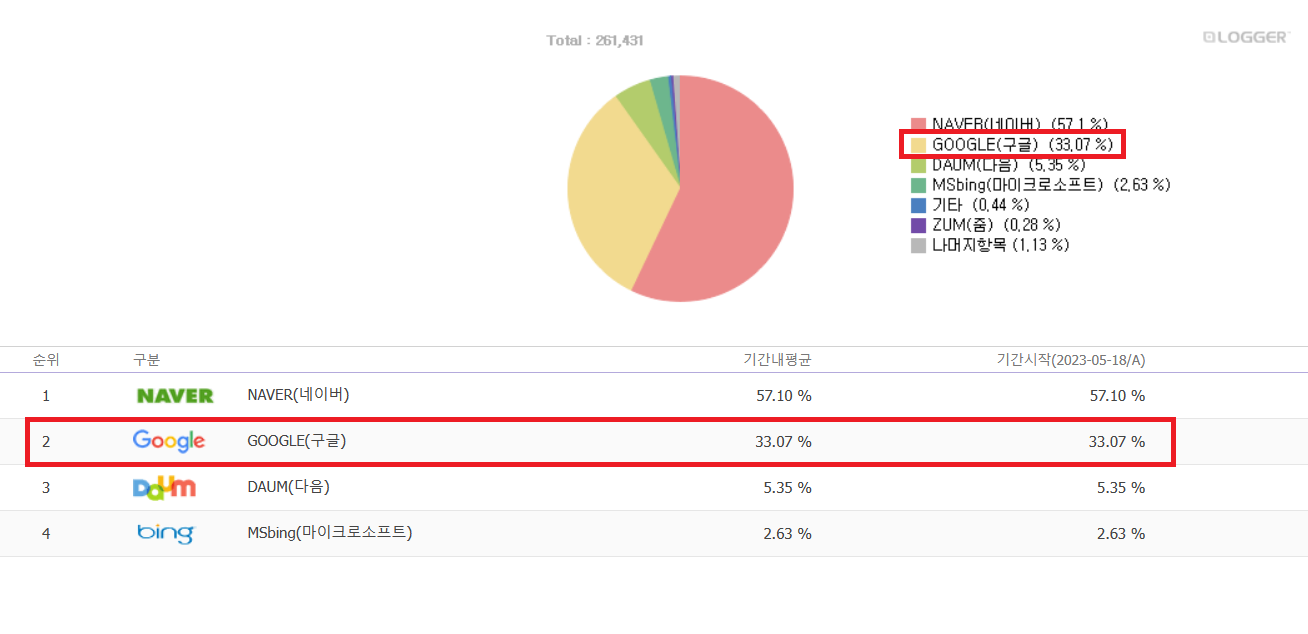Click legend text GOOGLE(구글) (33.07 %)
Image resolution: width=1308 pixels, height=634 pixels.
1023,145
